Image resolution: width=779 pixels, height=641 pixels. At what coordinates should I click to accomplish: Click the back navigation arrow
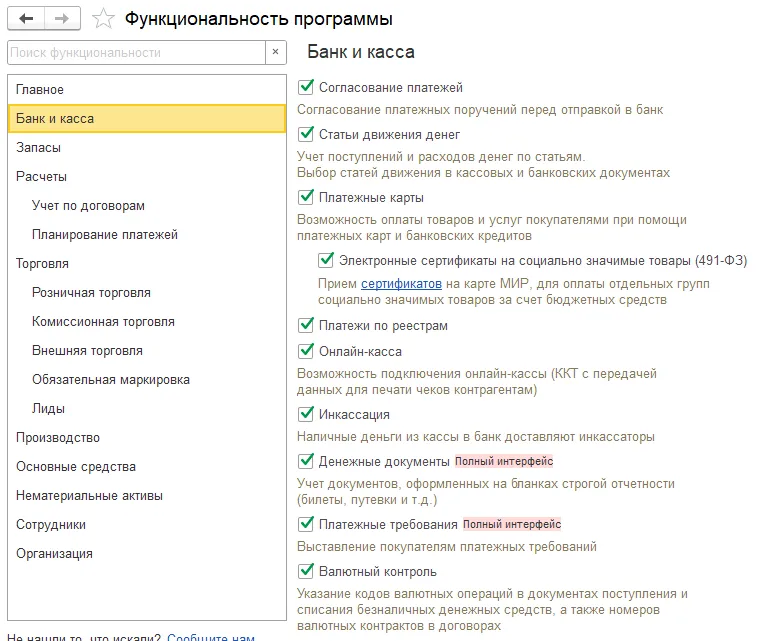pos(26,19)
